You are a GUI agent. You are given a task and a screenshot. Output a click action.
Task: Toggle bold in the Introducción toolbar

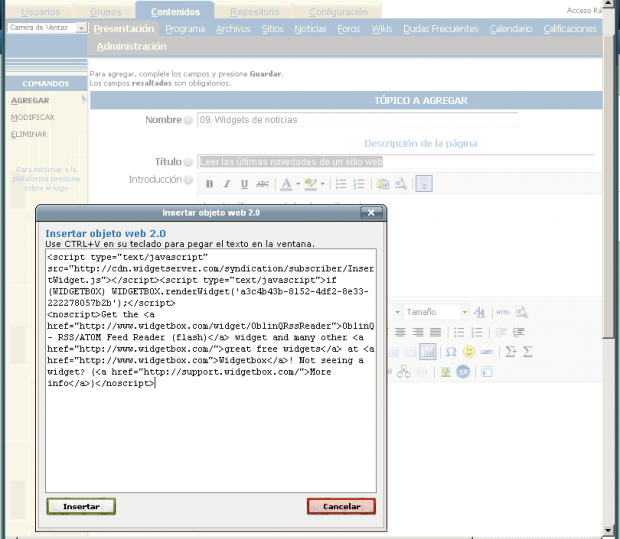(210, 184)
